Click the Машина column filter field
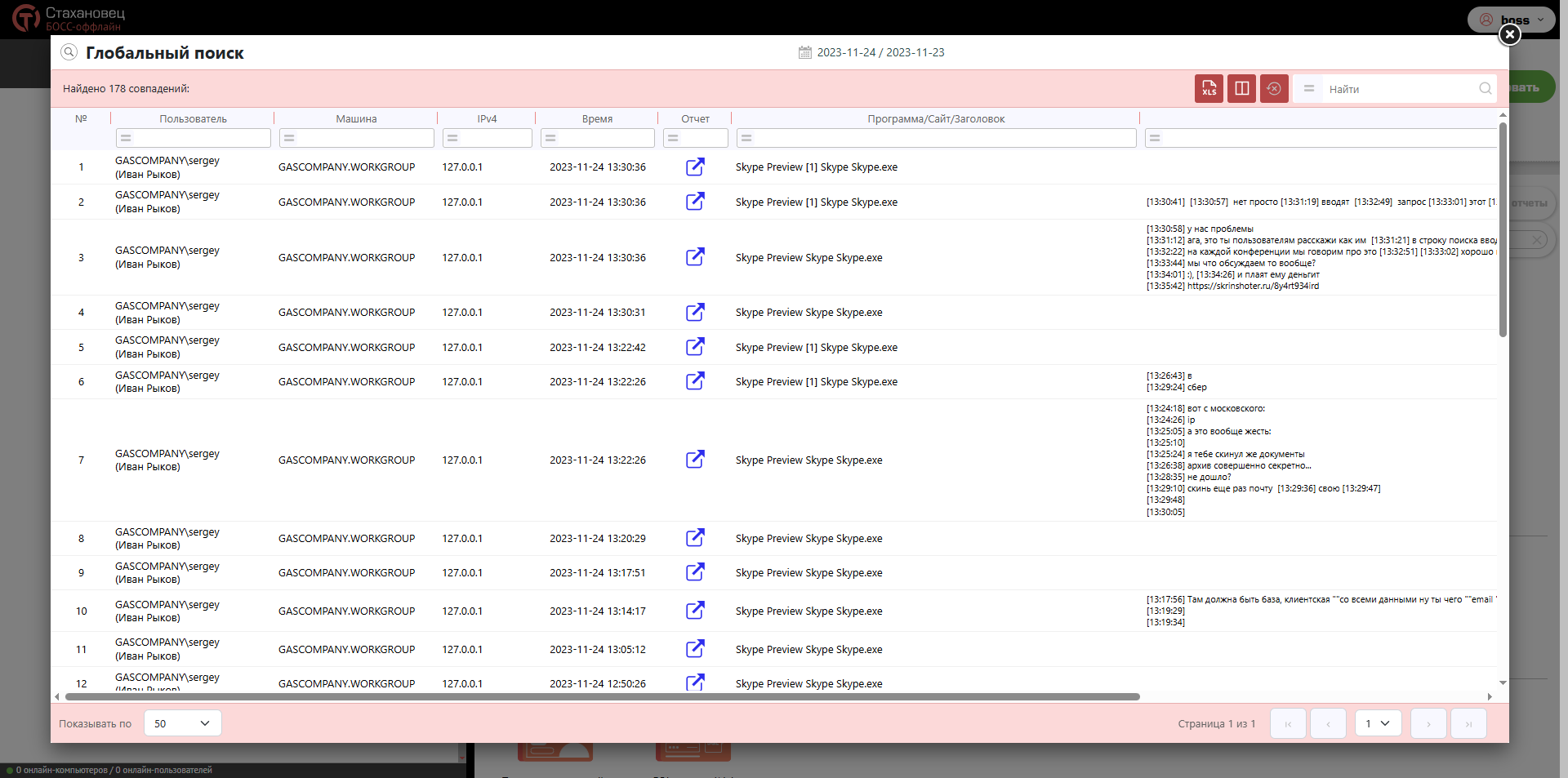This screenshot has height=778, width=1568. tap(363, 139)
